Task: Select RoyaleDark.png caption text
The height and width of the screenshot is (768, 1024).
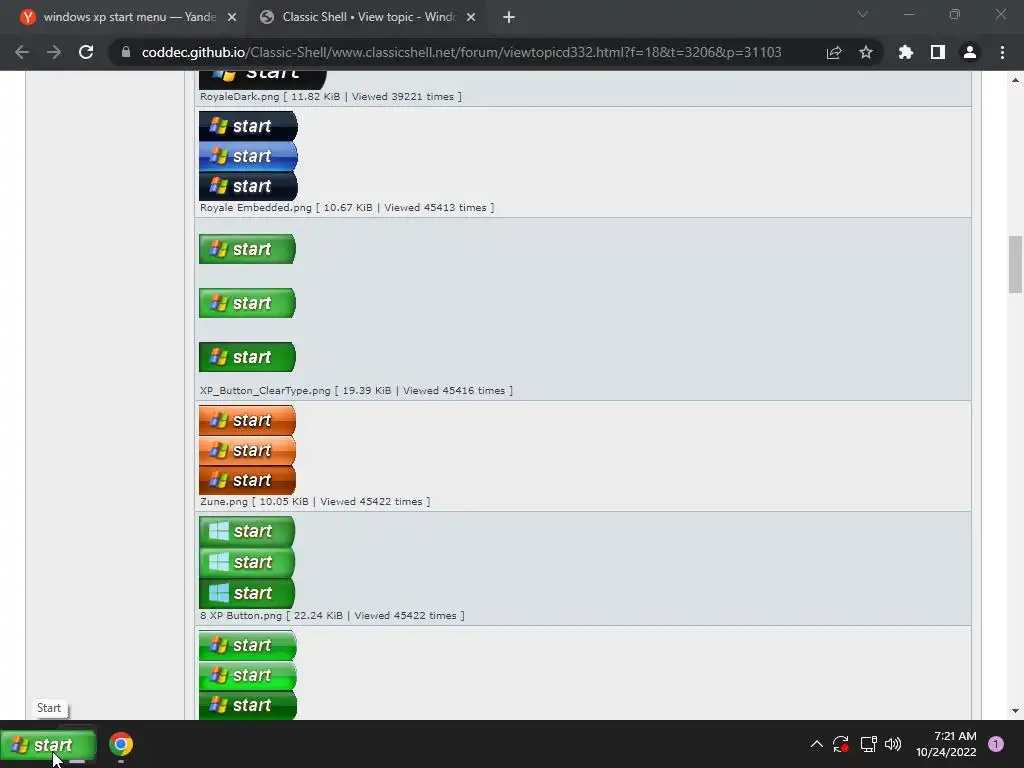Action: (x=330, y=97)
